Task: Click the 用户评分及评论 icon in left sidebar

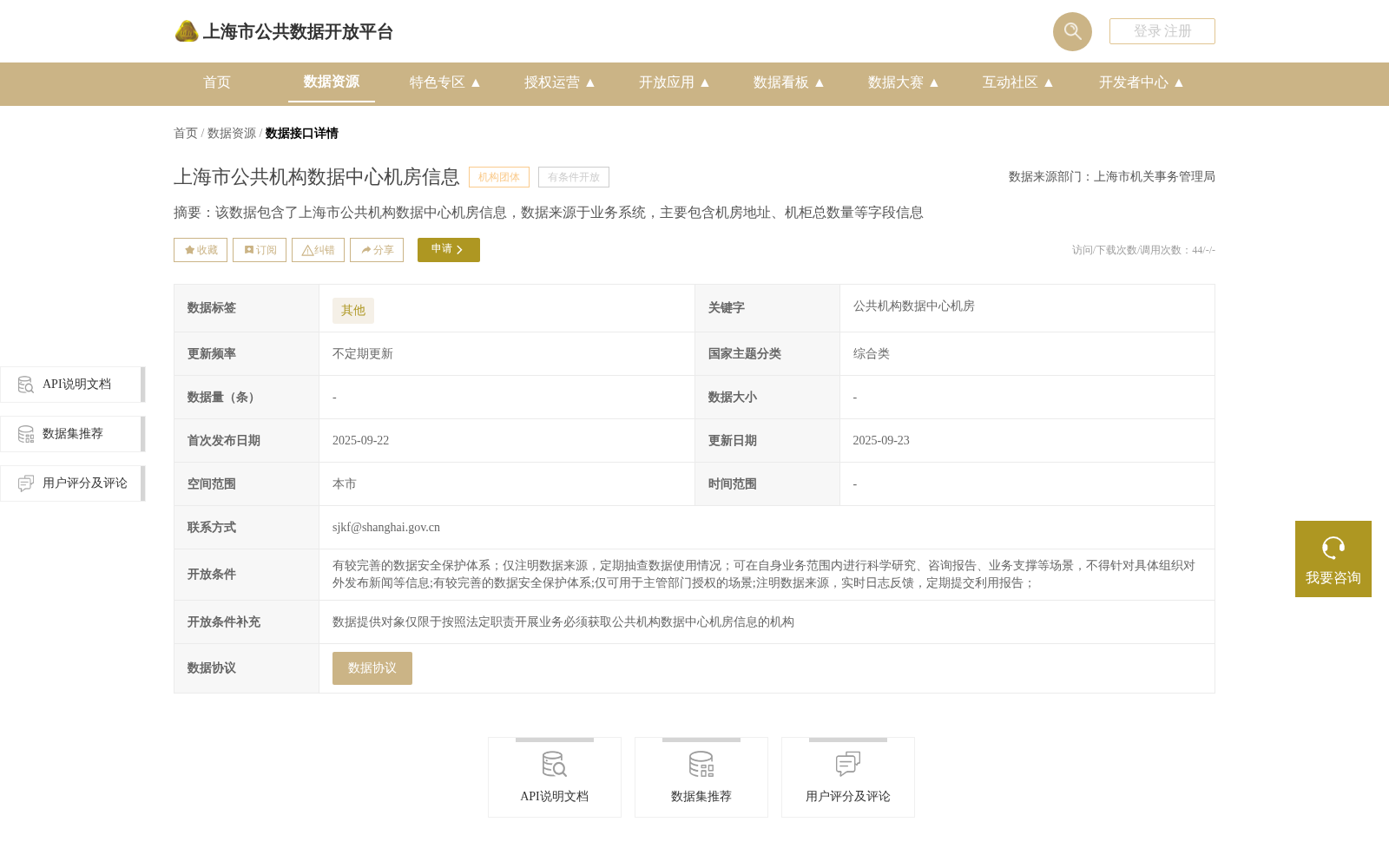Action: click(x=26, y=483)
